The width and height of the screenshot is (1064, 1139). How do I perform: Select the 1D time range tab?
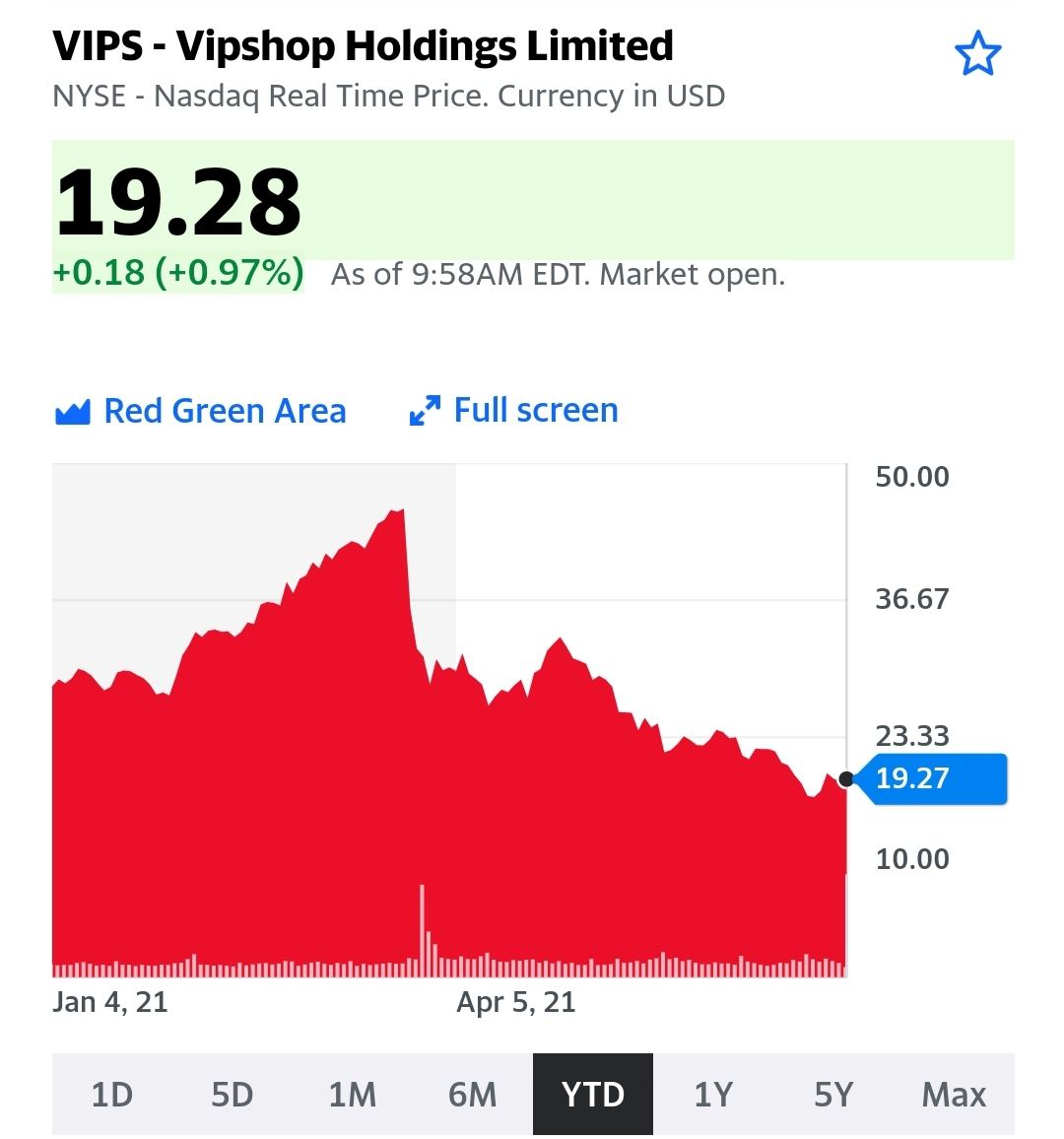111,1095
